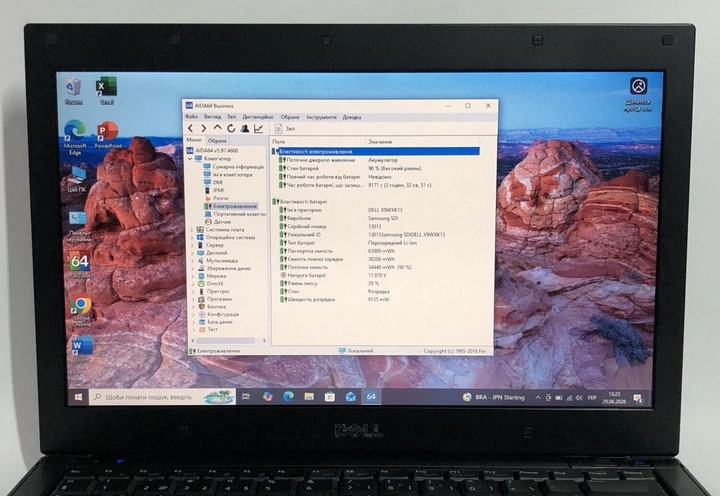
Task: Expand the Мережа node
Action: 192,276
